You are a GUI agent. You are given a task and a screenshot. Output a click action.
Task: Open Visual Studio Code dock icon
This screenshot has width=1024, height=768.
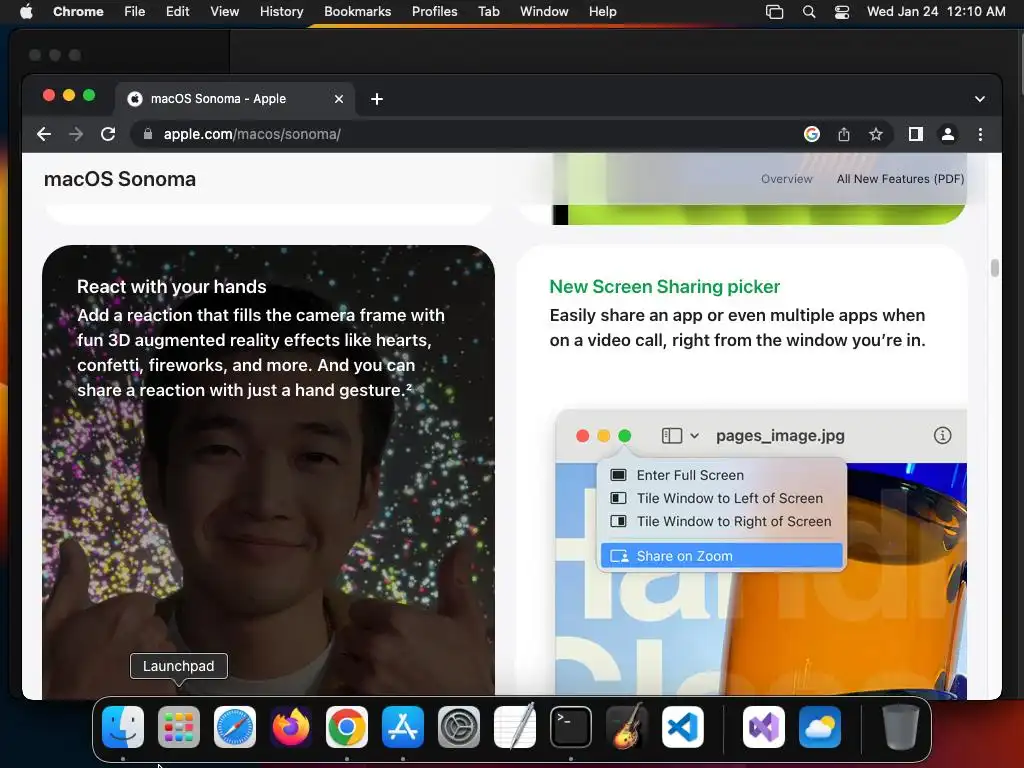pyautogui.click(x=682, y=727)
